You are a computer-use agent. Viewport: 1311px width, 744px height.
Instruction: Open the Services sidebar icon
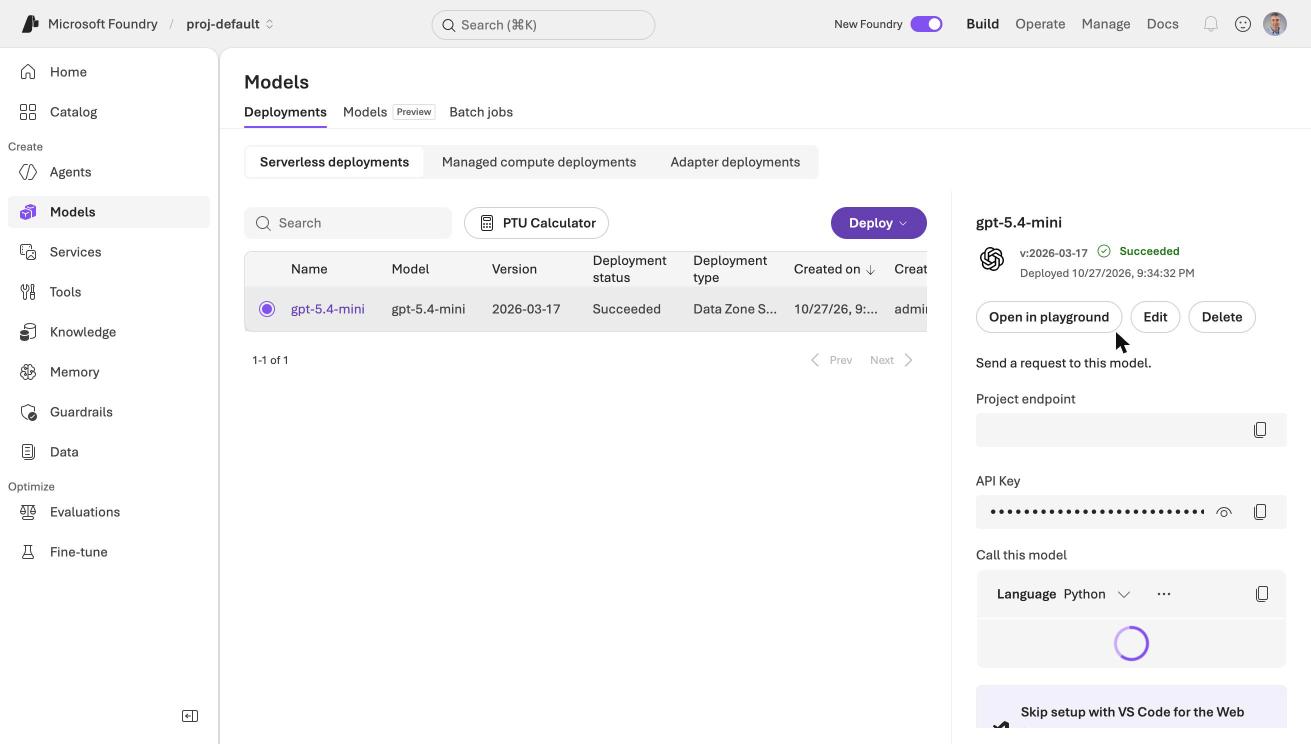28,252
